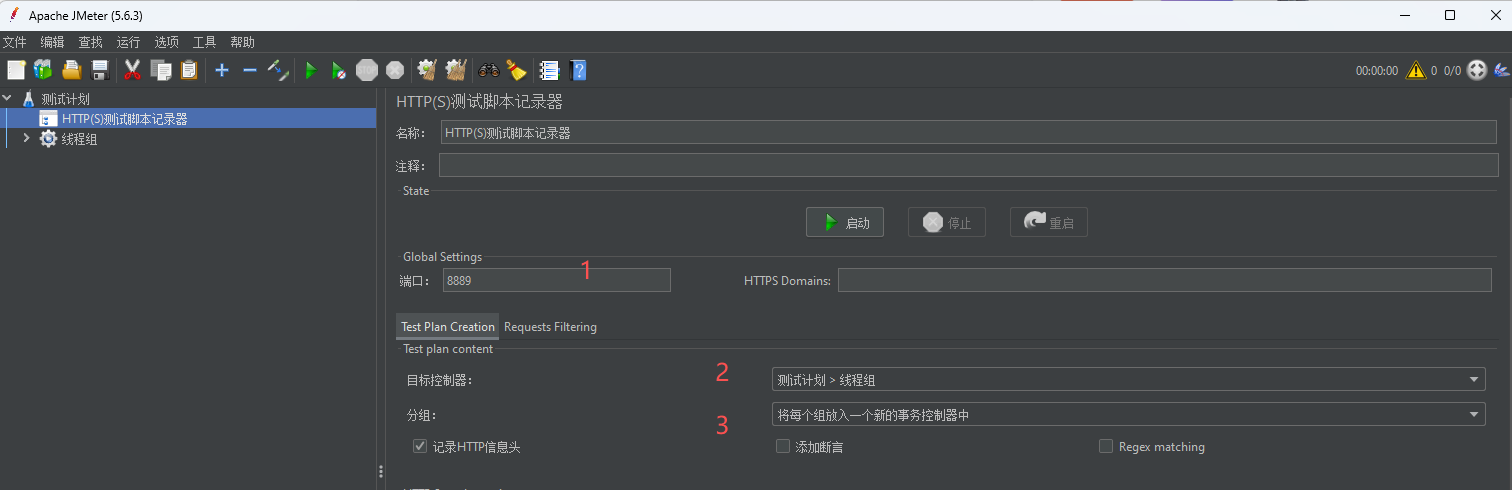Save the test plan with floppy icon
The image size is (1512, 490).
[x=99, y=70]
